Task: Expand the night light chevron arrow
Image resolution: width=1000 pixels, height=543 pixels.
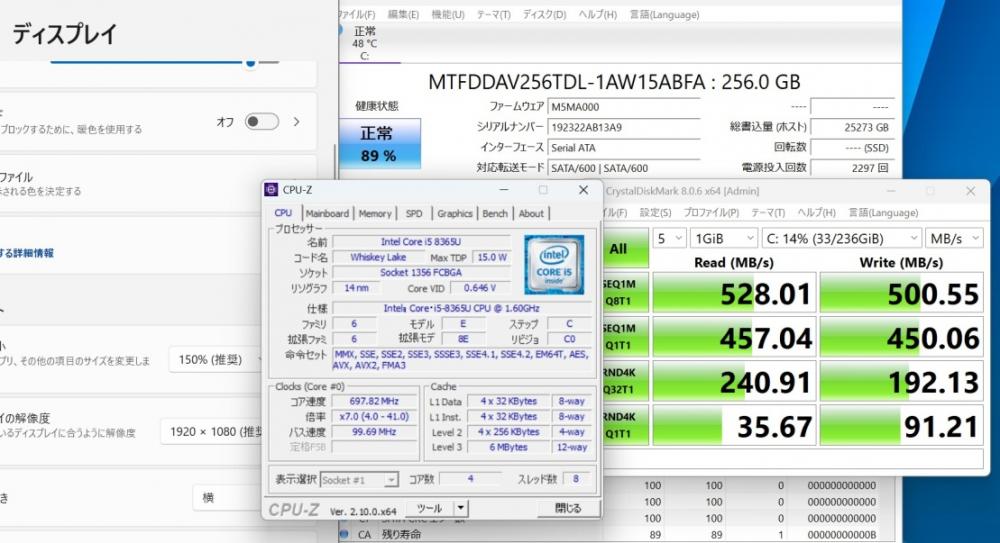Action: coord(297,121)
